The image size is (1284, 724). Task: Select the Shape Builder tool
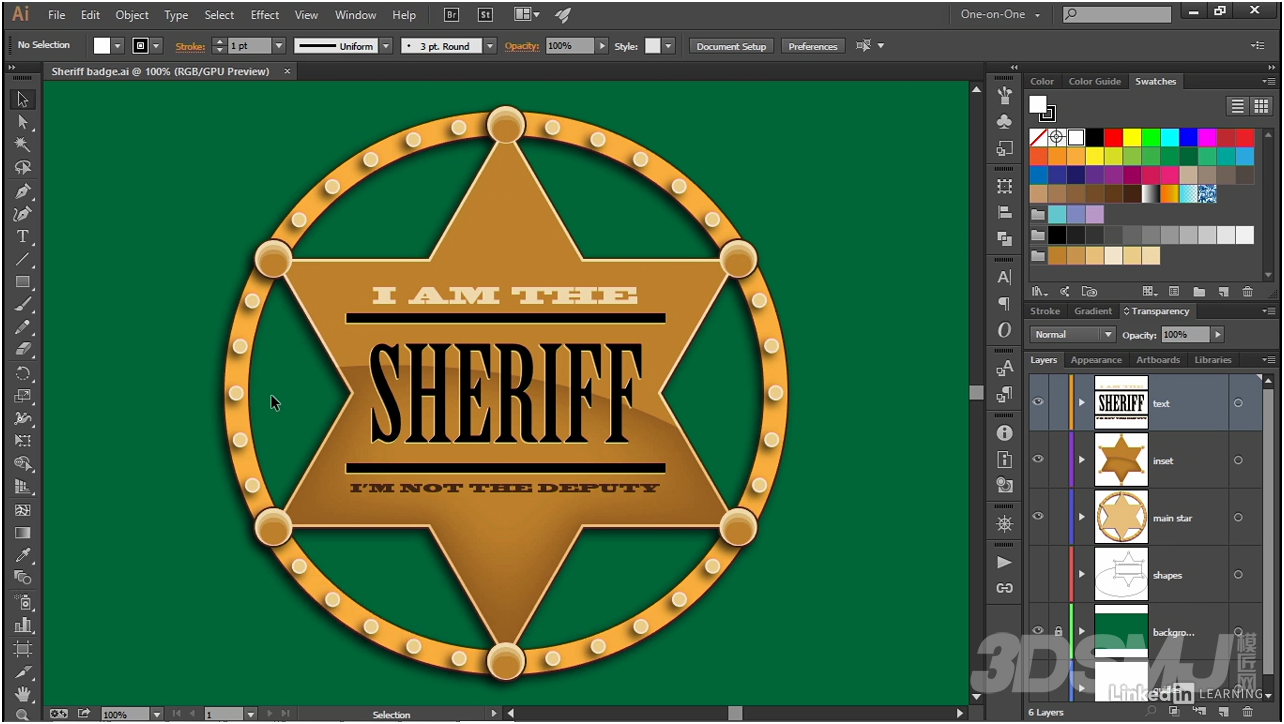(x=22, y=464)
